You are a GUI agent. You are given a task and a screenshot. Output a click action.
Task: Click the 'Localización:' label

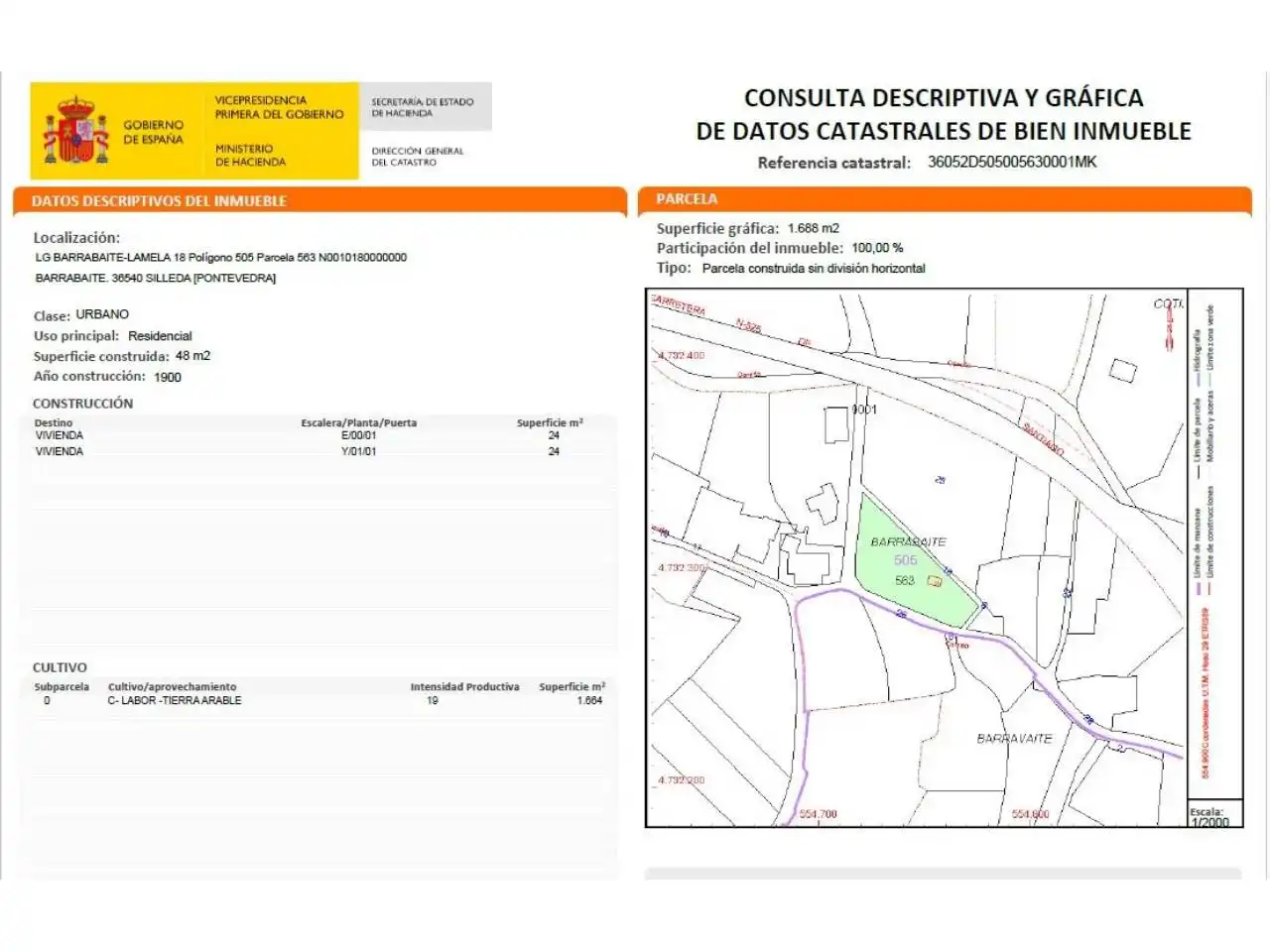pyautogui.click(x=76, y=238)
